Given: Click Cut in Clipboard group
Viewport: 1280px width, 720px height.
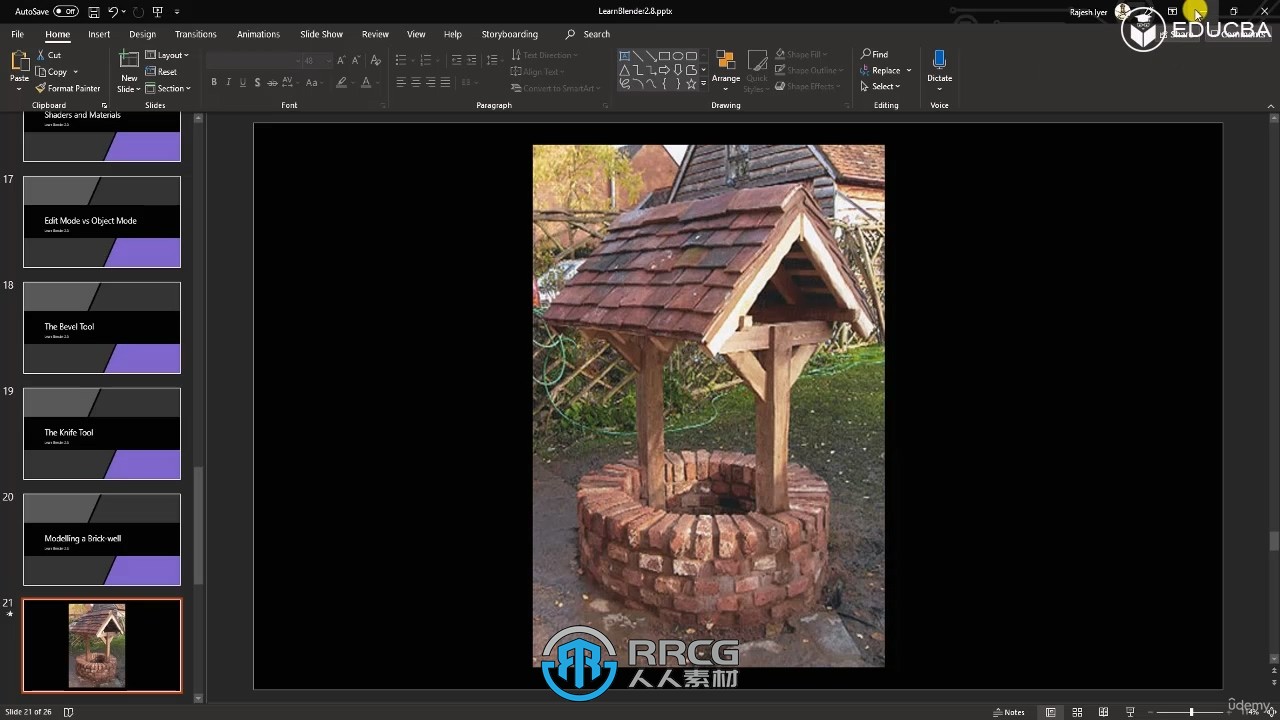Looking at the screenshot, I should (49, 55).
